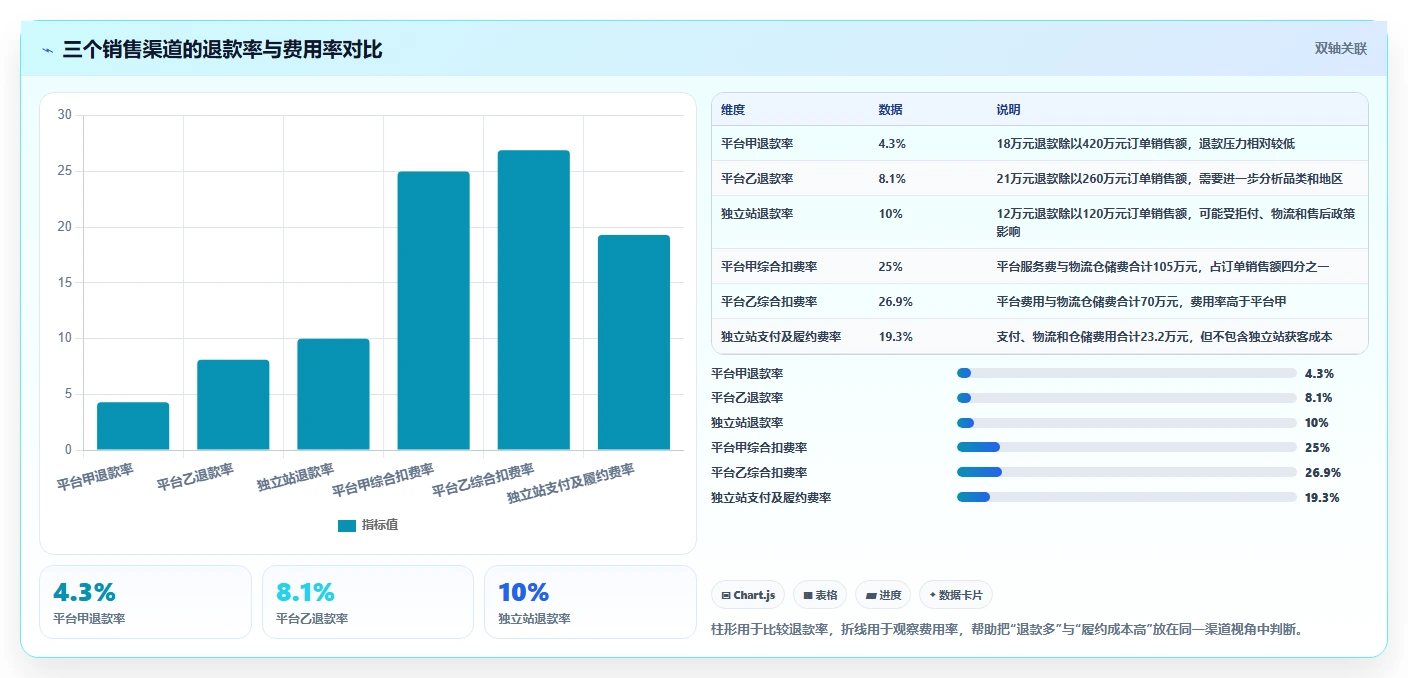This screenshot has height=678, width=1408.
Task: Click the 独立站支付及履约费率 label on the chart x-axis
Action: pos(571,483)
